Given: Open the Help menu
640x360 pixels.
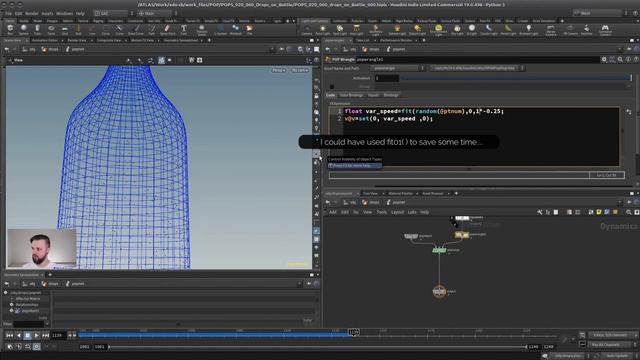Looking at the screenshot, I should point(80,13).
